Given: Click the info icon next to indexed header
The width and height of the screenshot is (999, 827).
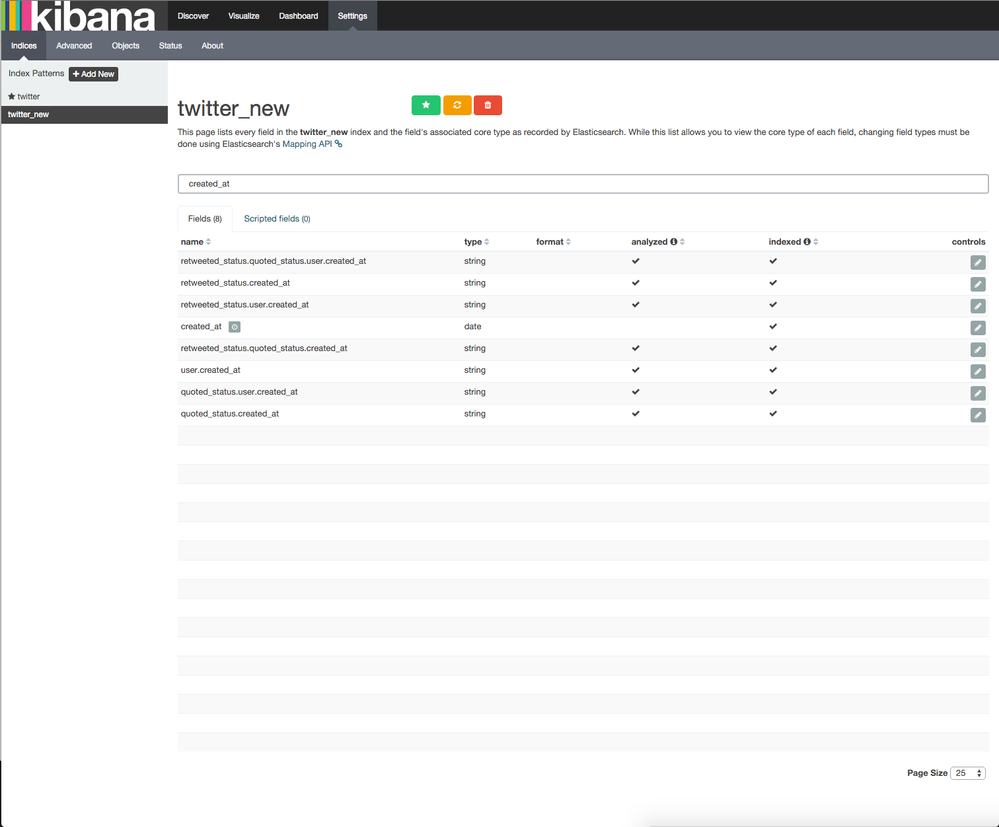Looking at the screenshot, I should 806,241.
